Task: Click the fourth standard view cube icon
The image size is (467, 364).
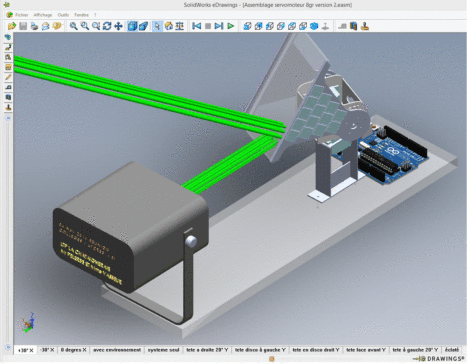Action: (281, 26)
